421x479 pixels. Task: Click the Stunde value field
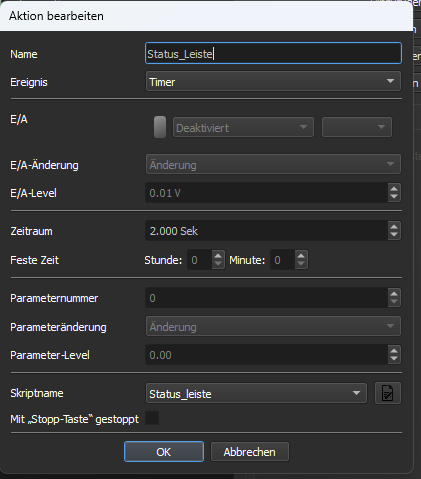coord(200,260)
